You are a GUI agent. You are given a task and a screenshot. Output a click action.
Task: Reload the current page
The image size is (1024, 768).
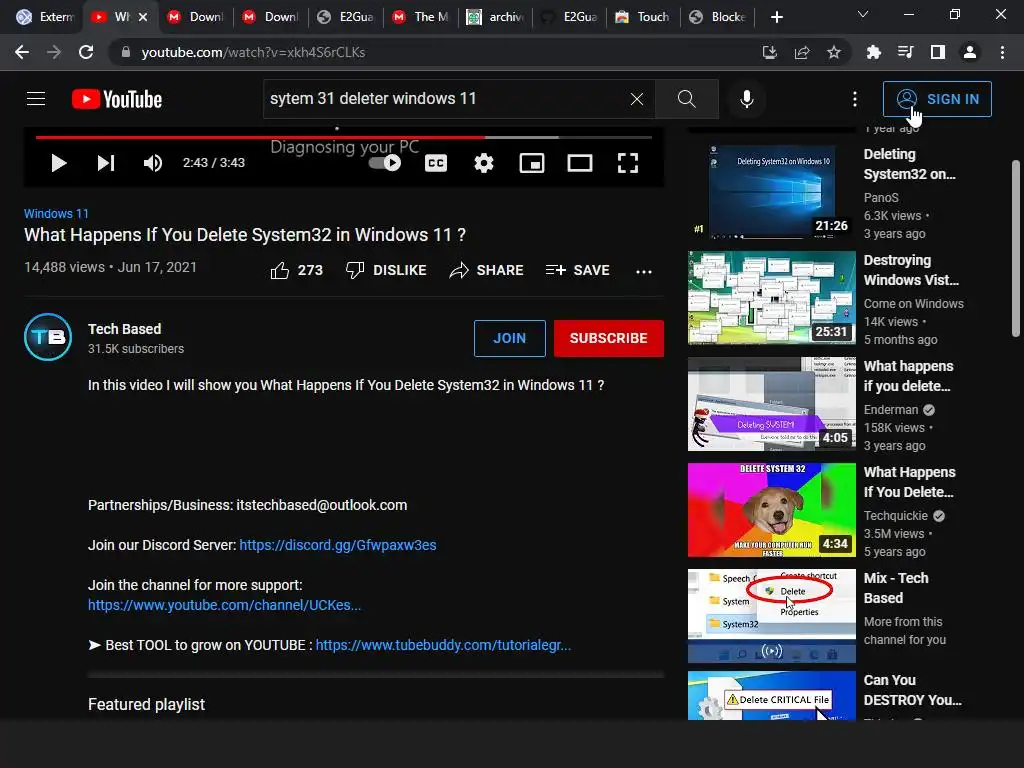point(86,52)
